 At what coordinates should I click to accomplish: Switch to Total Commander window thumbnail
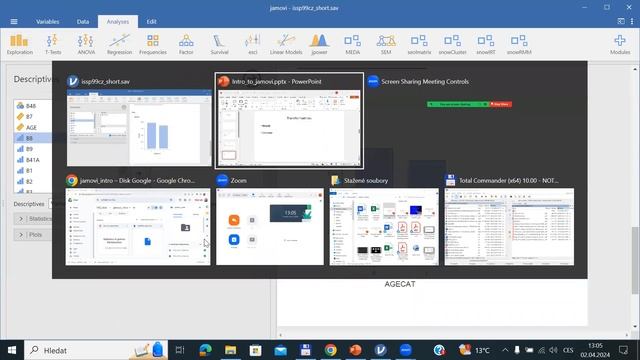pos(509,227)
